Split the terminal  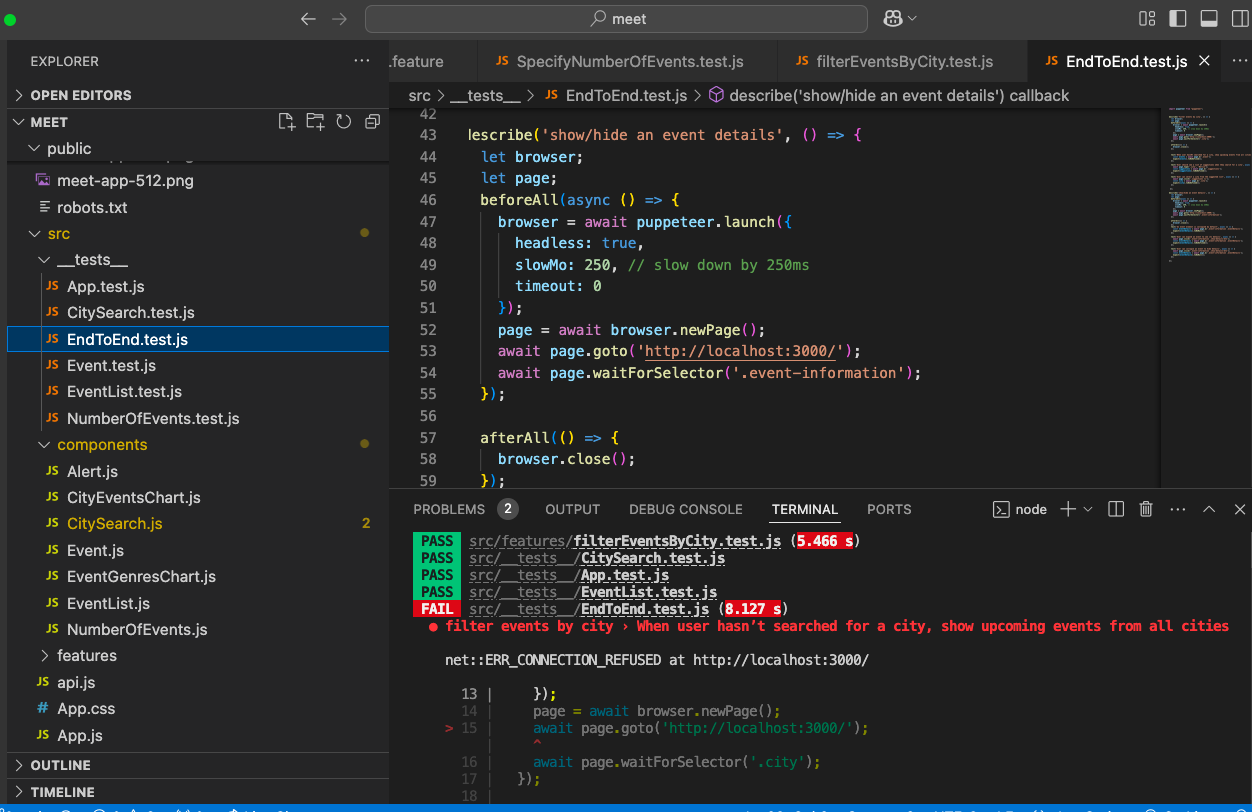1117,509
